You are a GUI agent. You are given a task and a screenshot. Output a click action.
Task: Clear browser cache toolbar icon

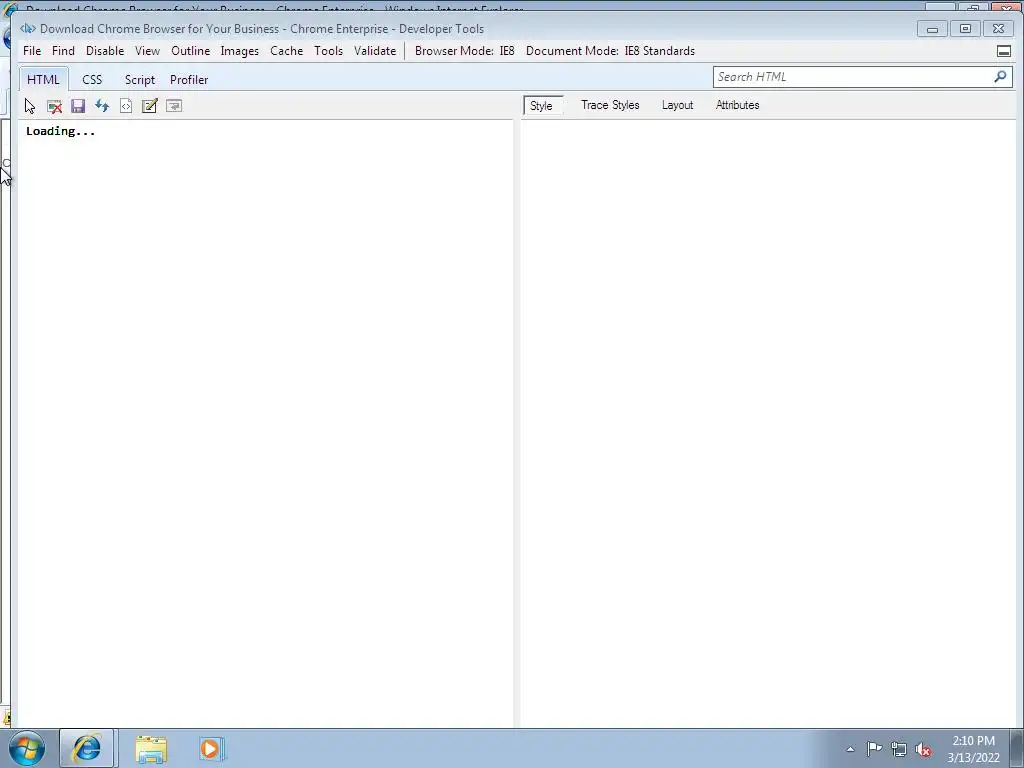54,106
